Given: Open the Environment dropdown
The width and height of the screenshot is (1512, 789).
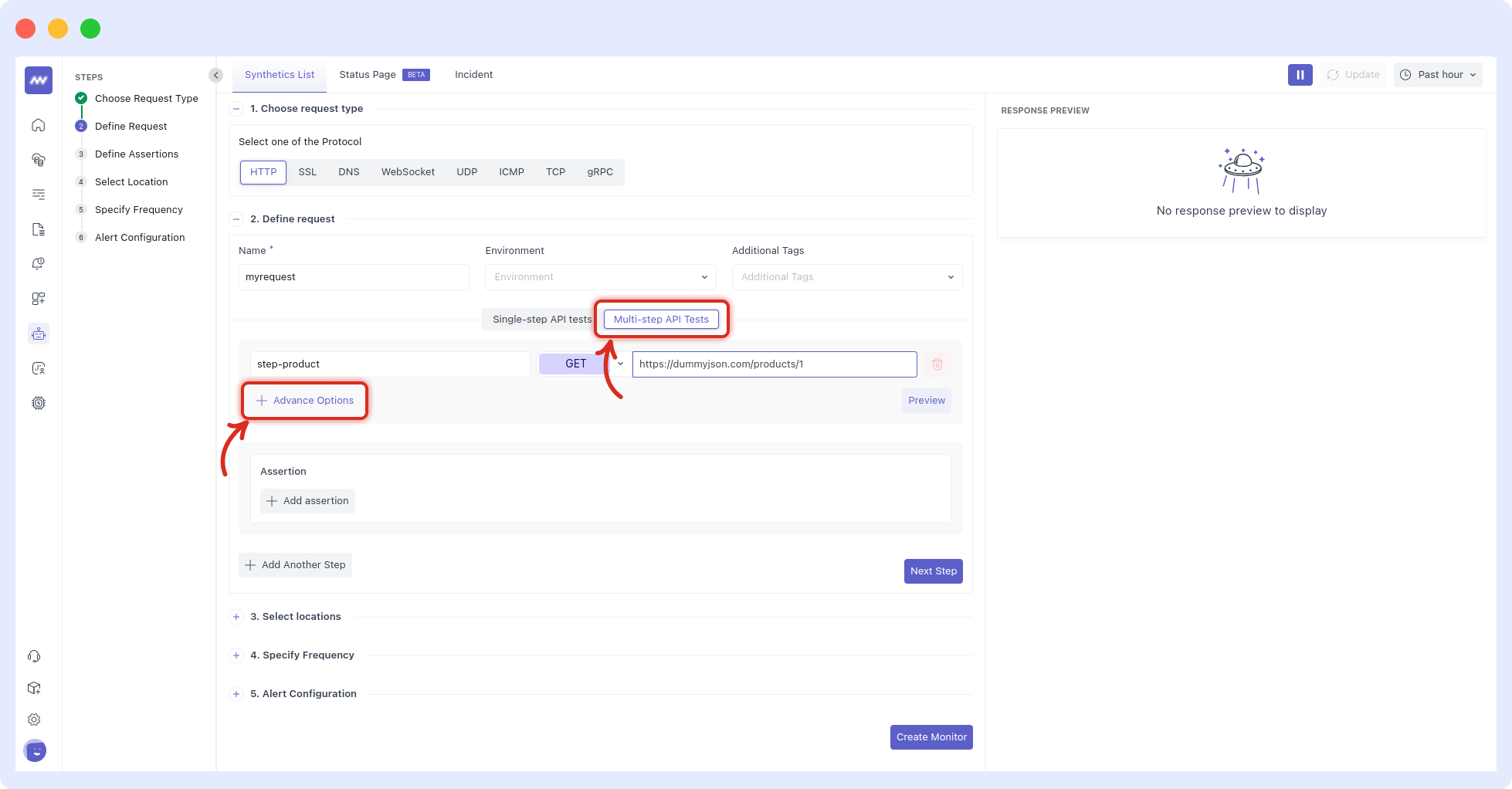Looking at the screenshot, I should pyautogui.click(x=599, y=276).
